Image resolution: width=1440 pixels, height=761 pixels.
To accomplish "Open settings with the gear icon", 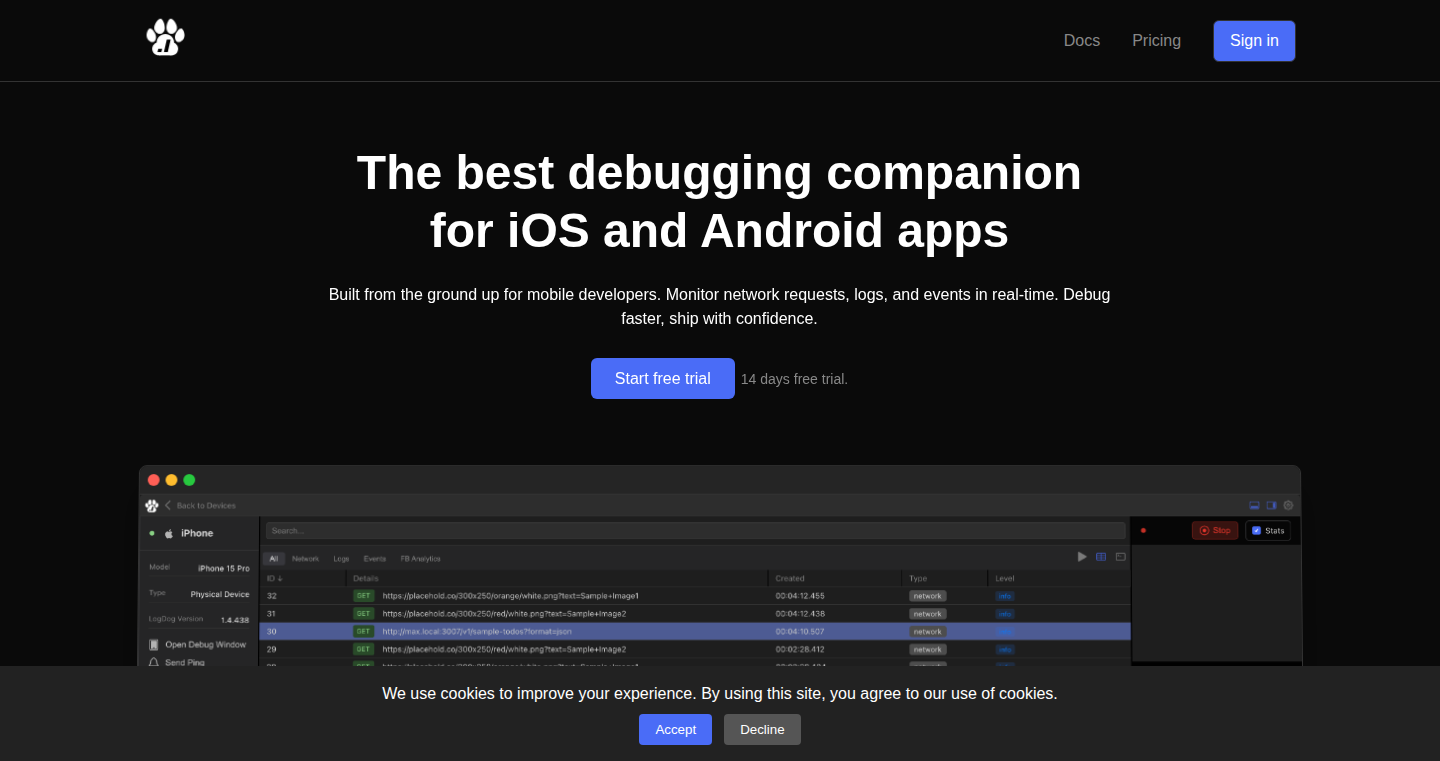I will click(x=1288, y=506).
